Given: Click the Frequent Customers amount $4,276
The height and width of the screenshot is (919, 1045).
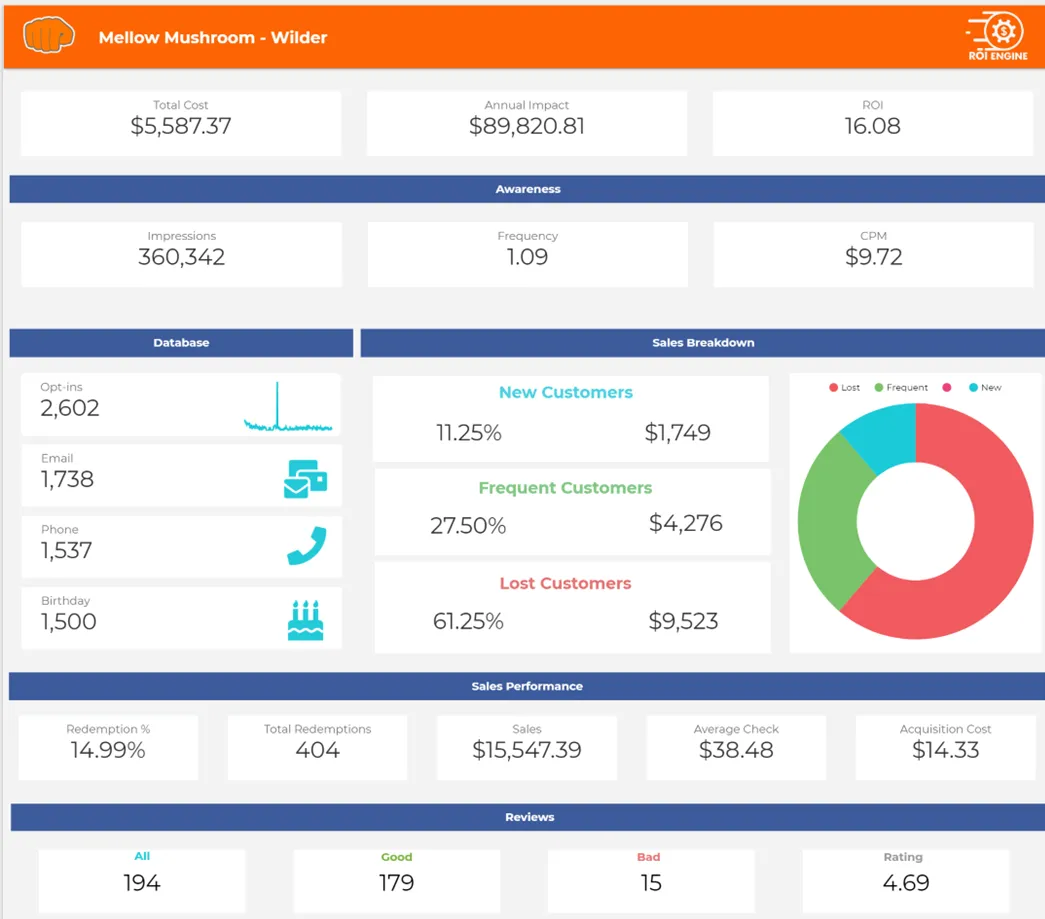Looking at the screenshot, I should [686, 524].
